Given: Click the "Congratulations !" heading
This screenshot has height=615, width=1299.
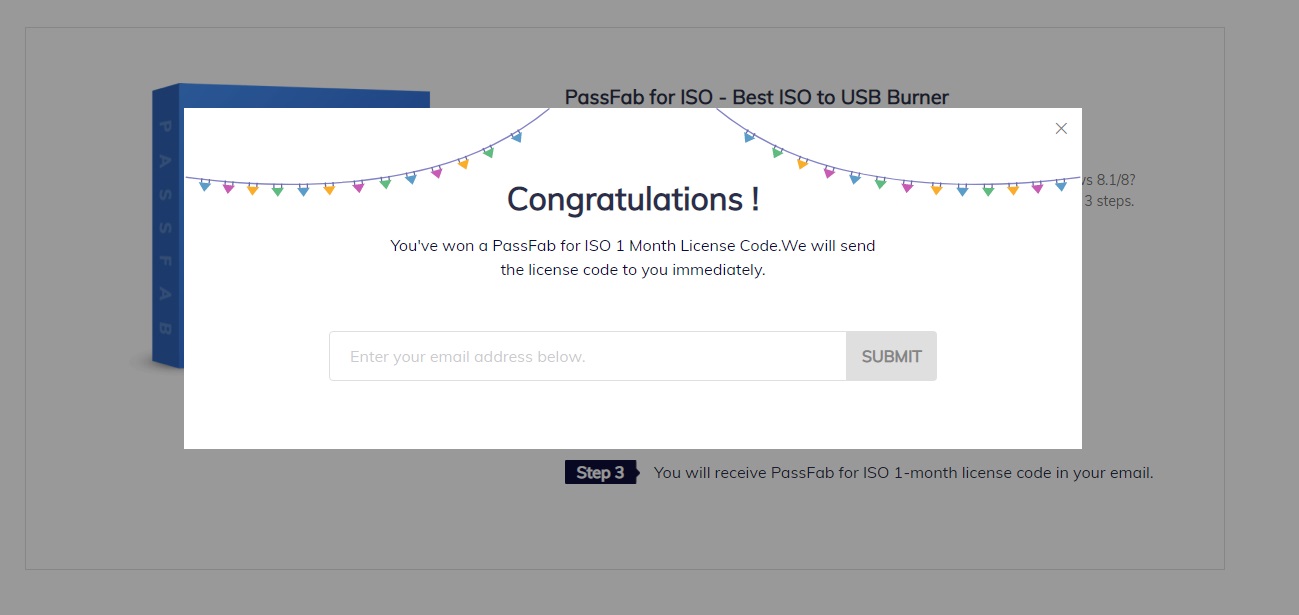Looking at the screenshot, I should coord(632,199).
